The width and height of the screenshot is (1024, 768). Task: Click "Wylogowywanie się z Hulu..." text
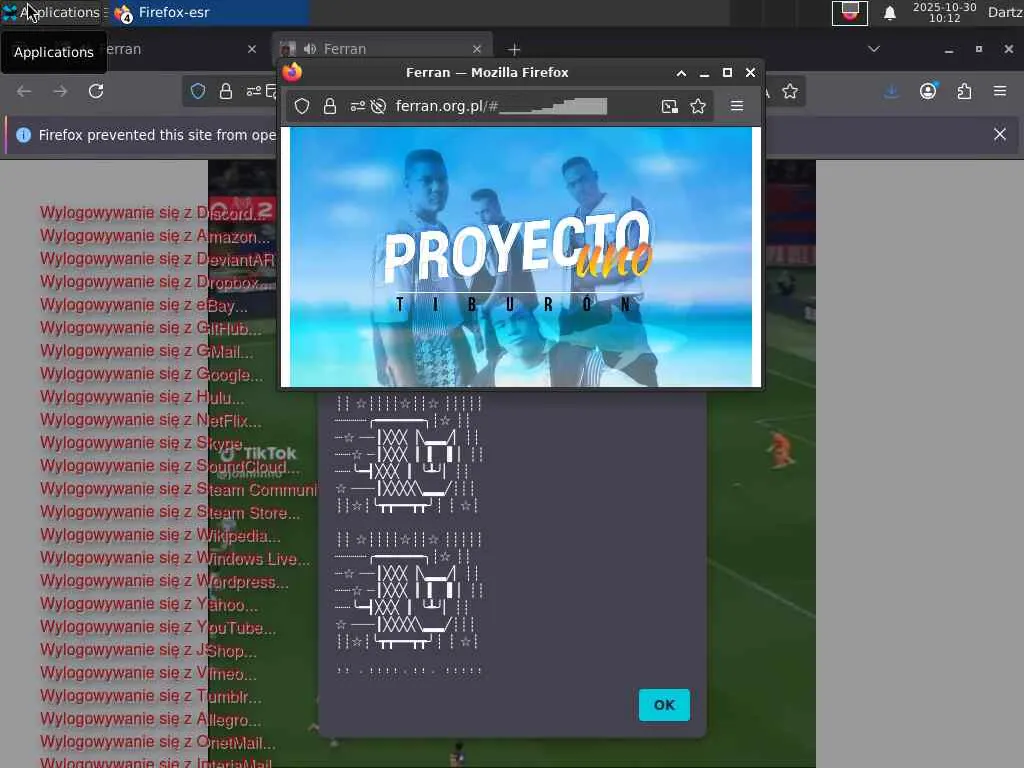pos(142,397)
